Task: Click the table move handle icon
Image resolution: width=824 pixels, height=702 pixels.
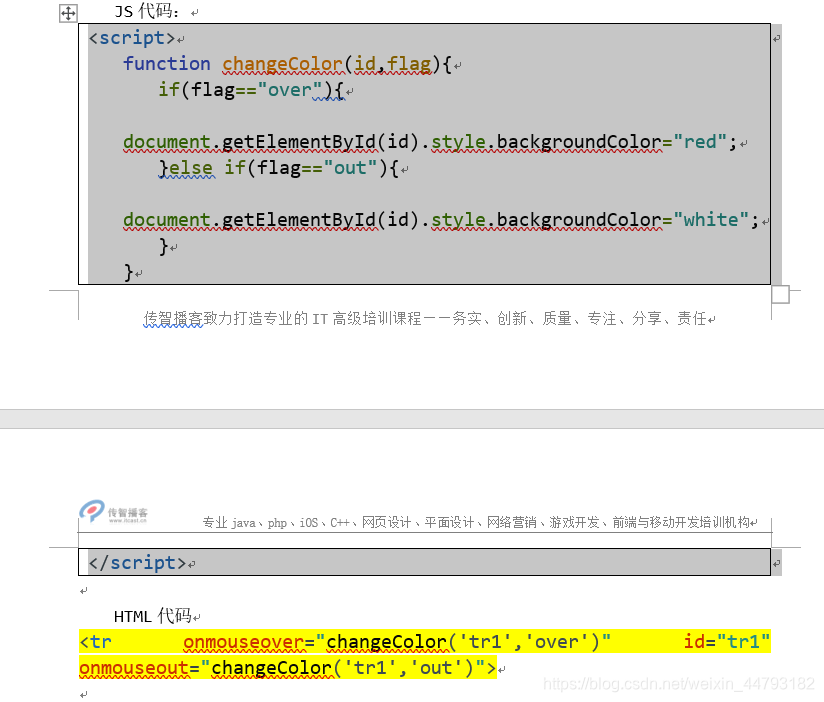Action: coord(68,13)
